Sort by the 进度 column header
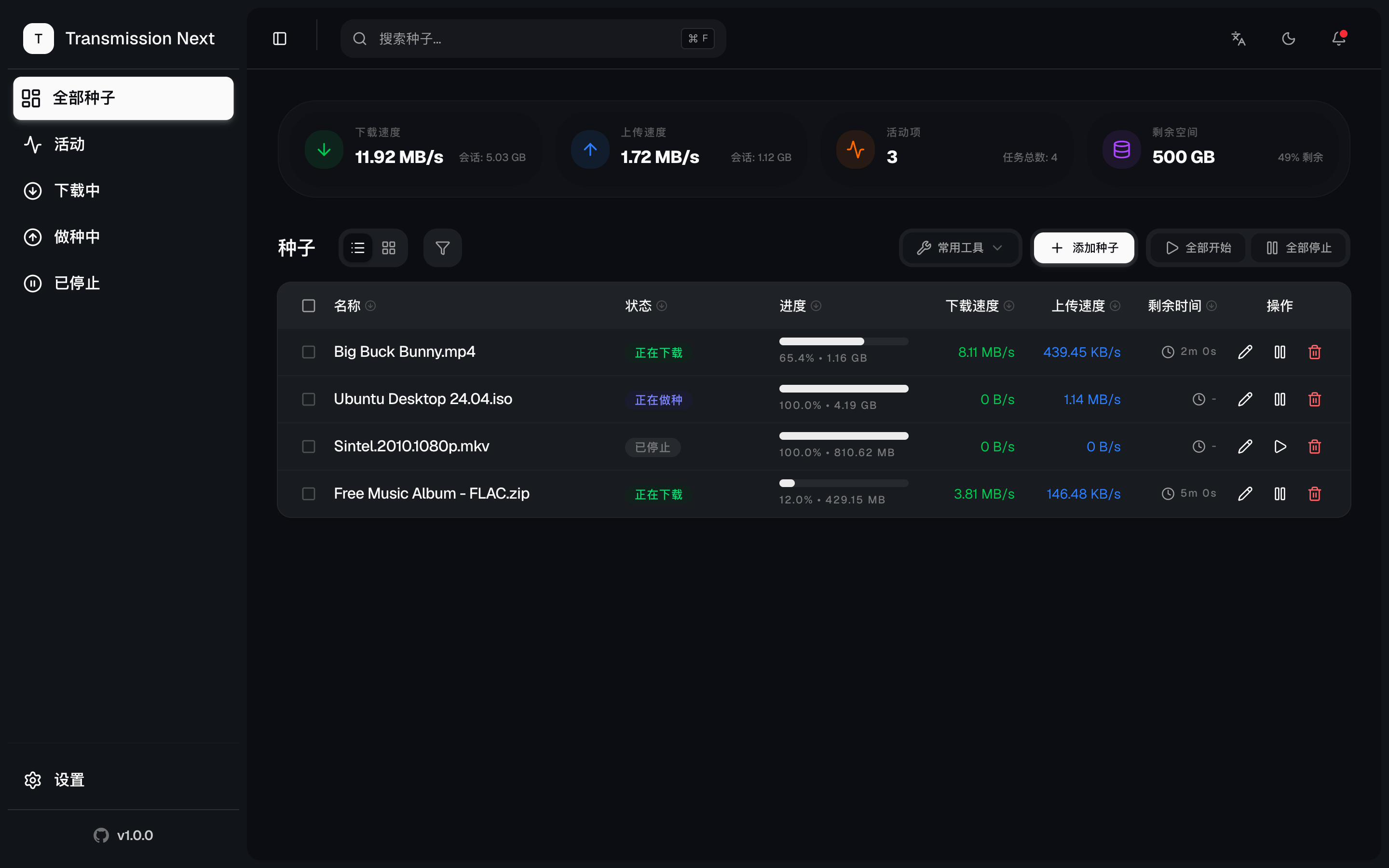Image resolution: width=1389 pixels, height=868 pixels. point(800,306)
